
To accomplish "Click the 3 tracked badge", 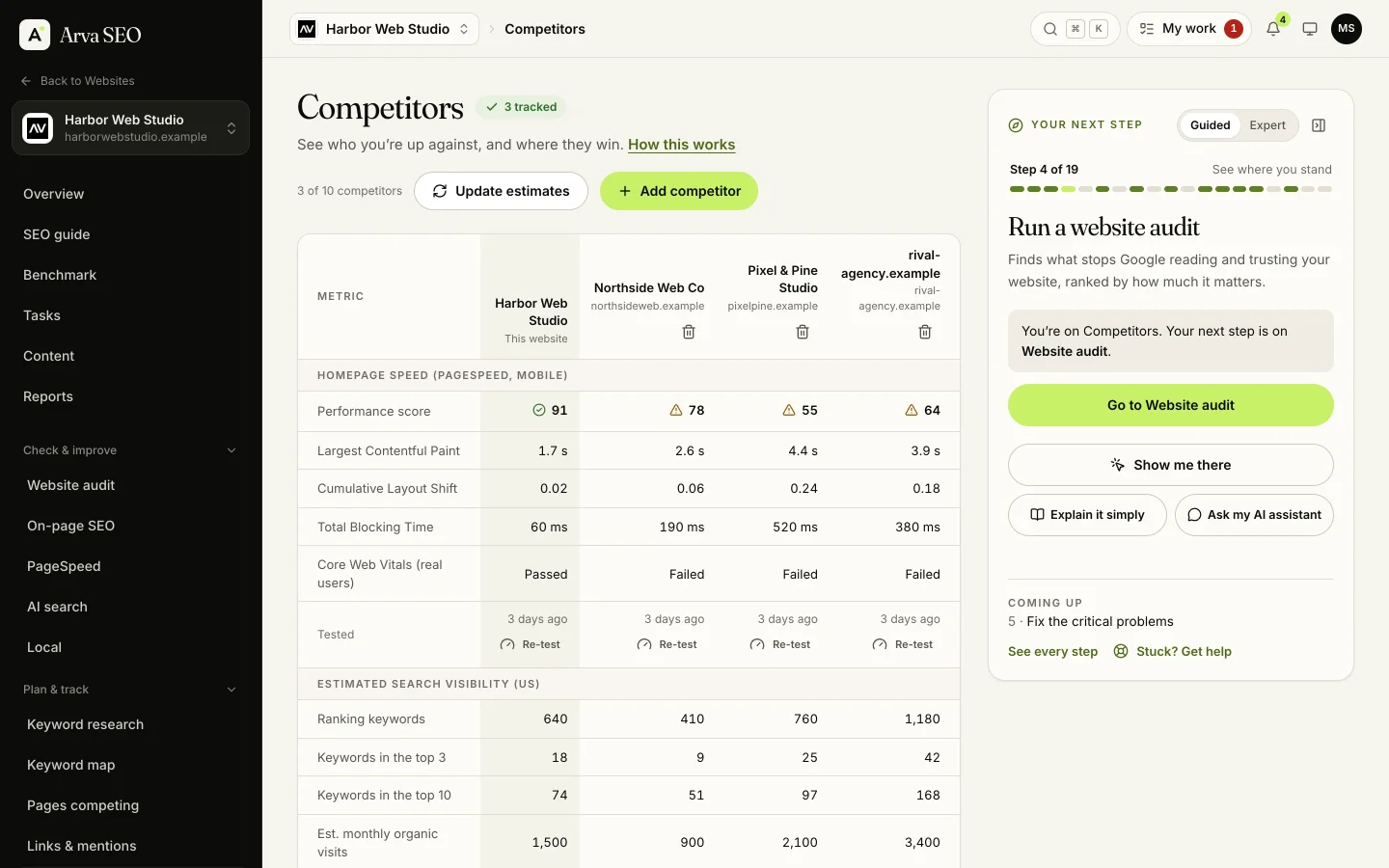I will [521, 107].
